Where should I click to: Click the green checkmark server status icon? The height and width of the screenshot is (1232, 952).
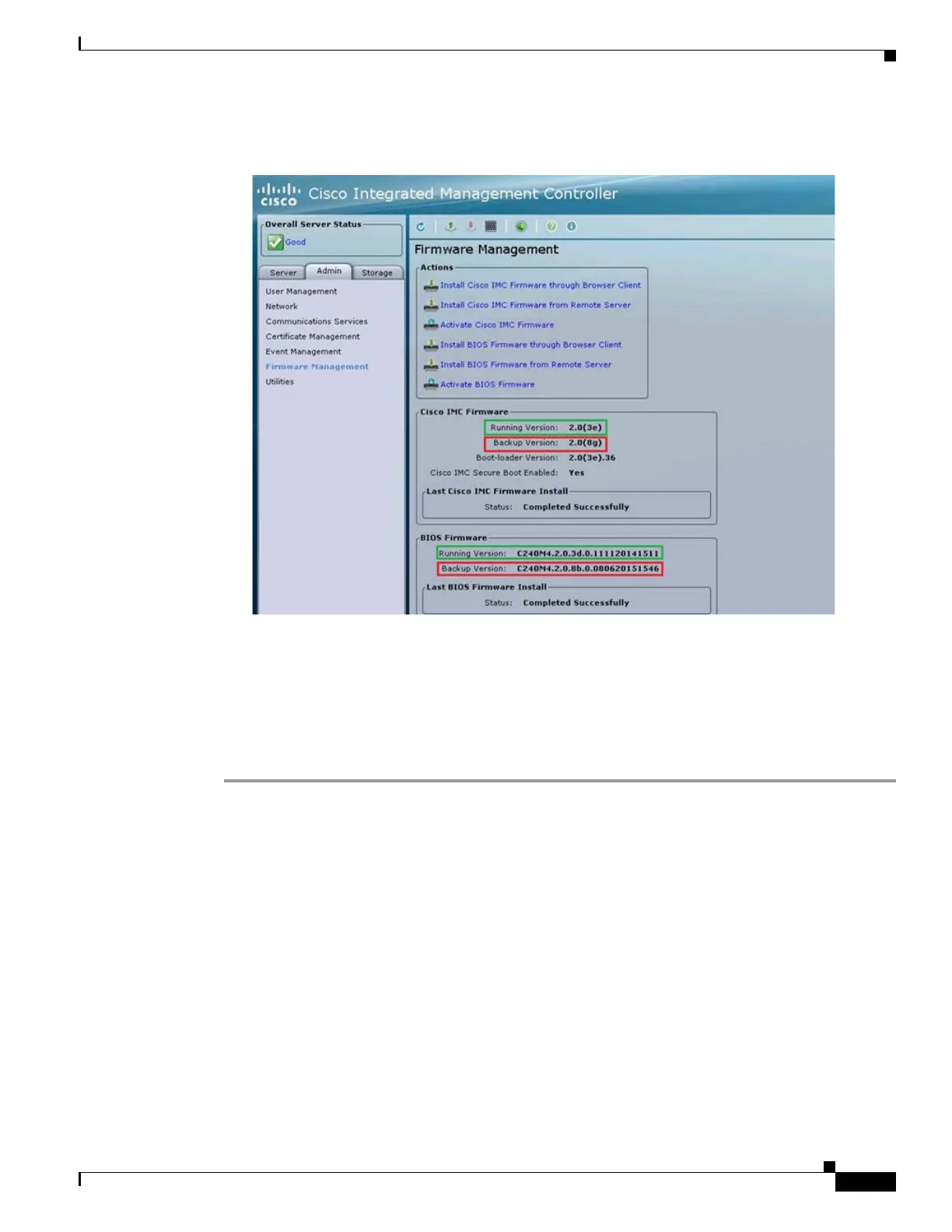pyautogui.click(x=275, y=243)
